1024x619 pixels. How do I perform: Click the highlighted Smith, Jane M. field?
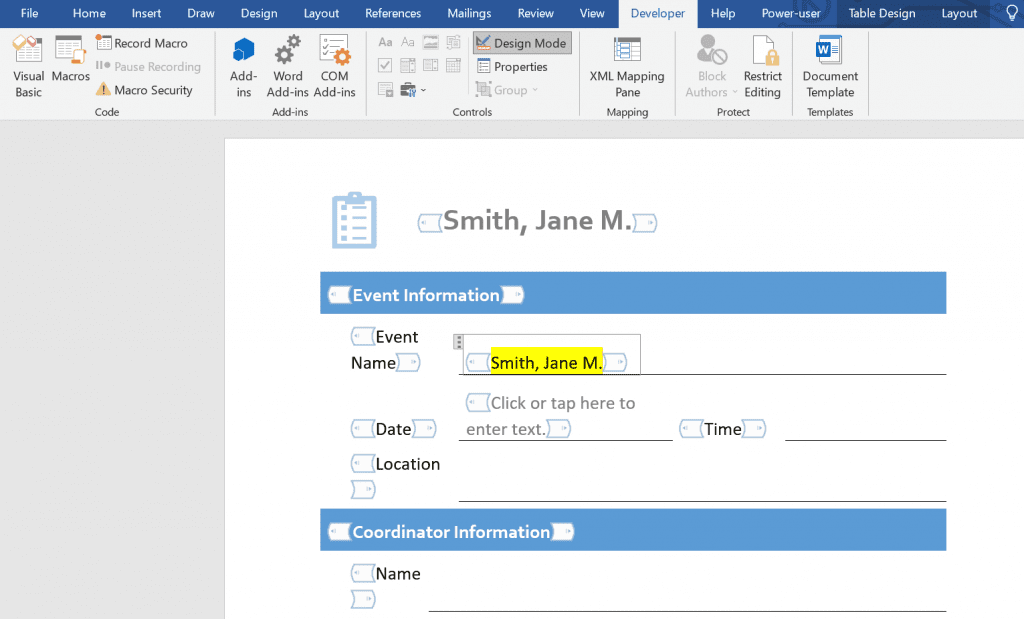tap(546, 363)
